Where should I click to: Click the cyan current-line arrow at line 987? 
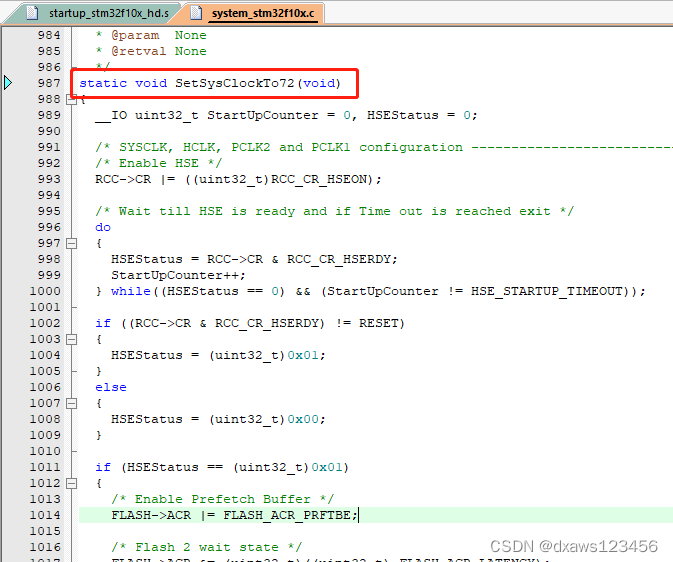pyautogui.click(x=8, y=82)
